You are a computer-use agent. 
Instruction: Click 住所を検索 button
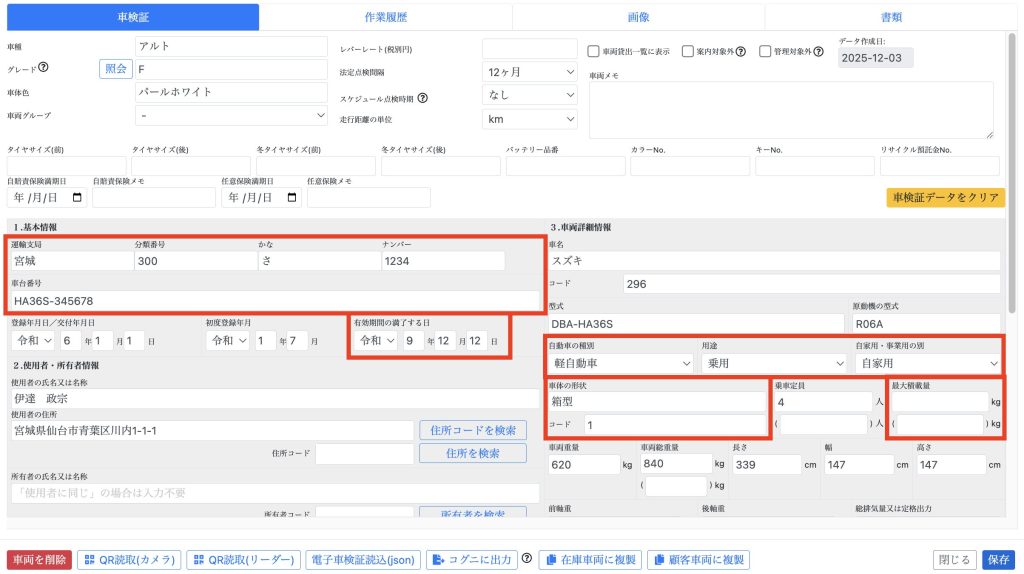pos(473,453)
